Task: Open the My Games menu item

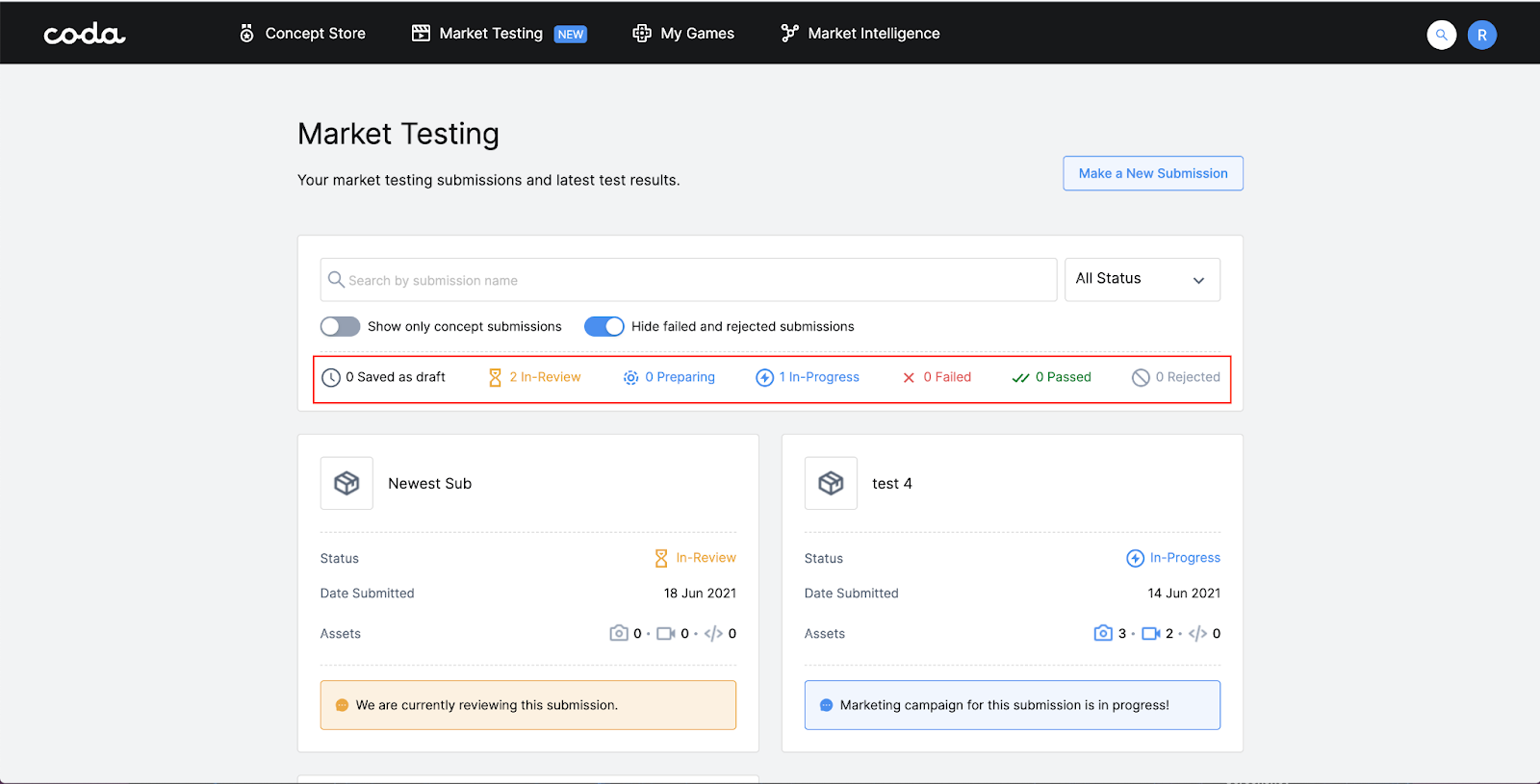Action: (683, 34)
